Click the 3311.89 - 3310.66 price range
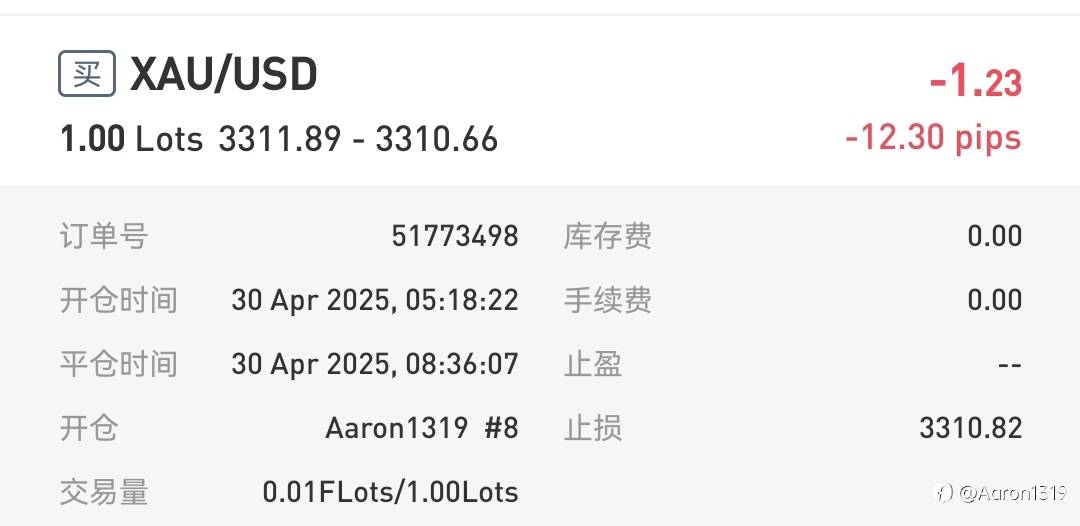 [358, 139]
